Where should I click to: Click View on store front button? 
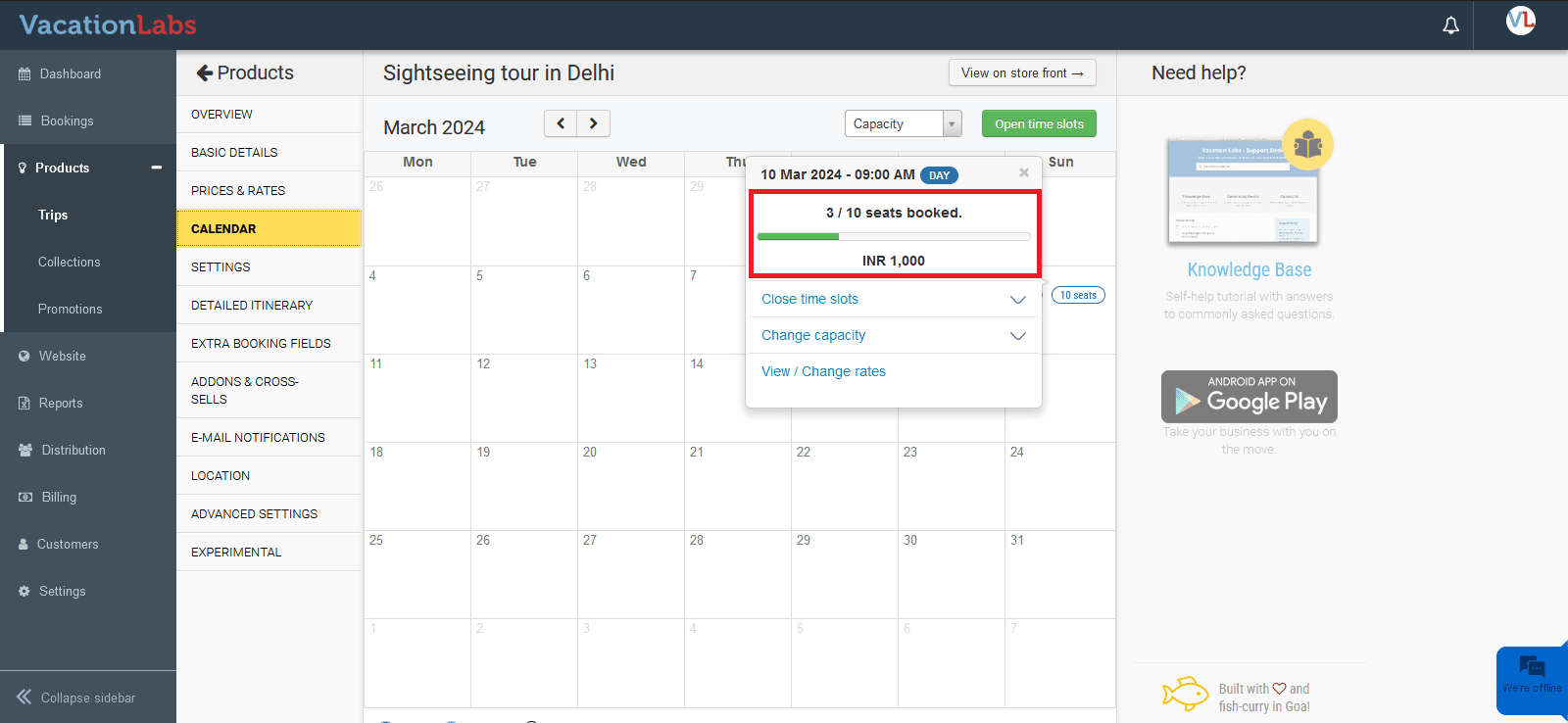click(1022, 72)
